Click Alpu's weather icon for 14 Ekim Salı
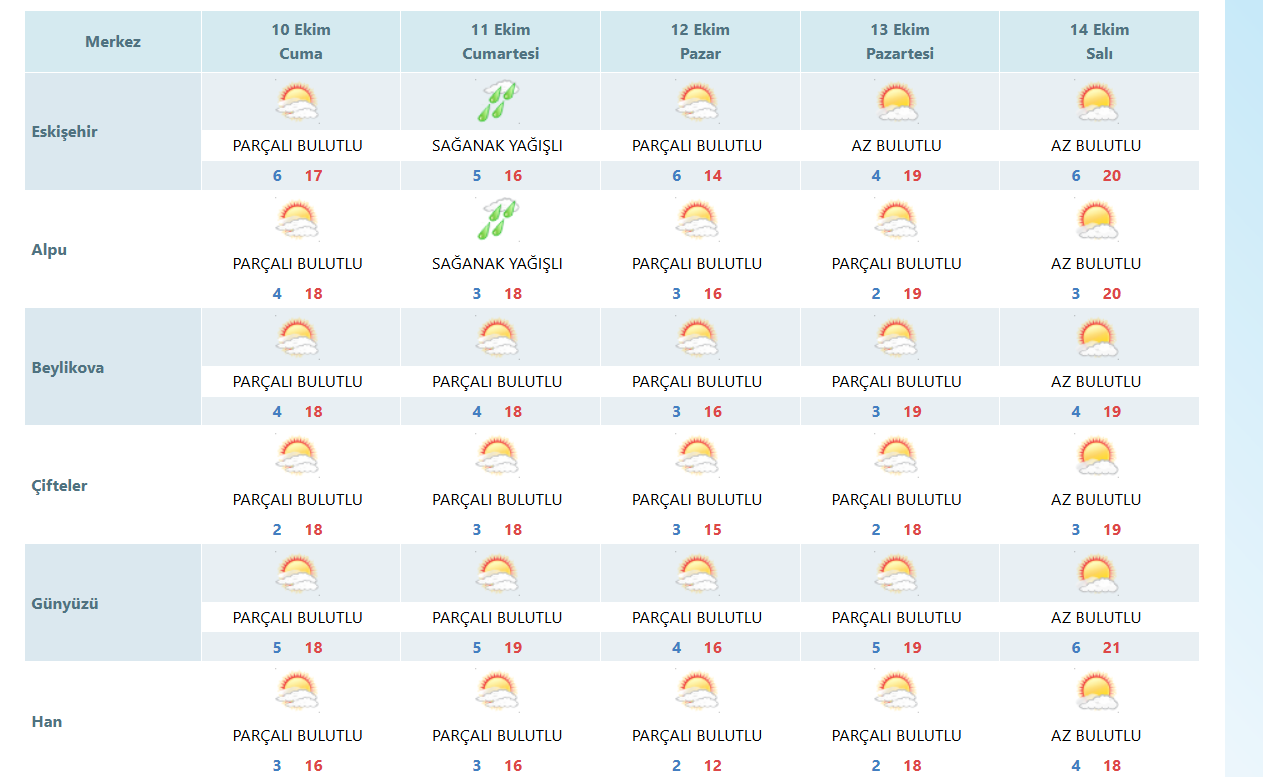Screen dimensions: 1263x777 (x=1097, y=219)
